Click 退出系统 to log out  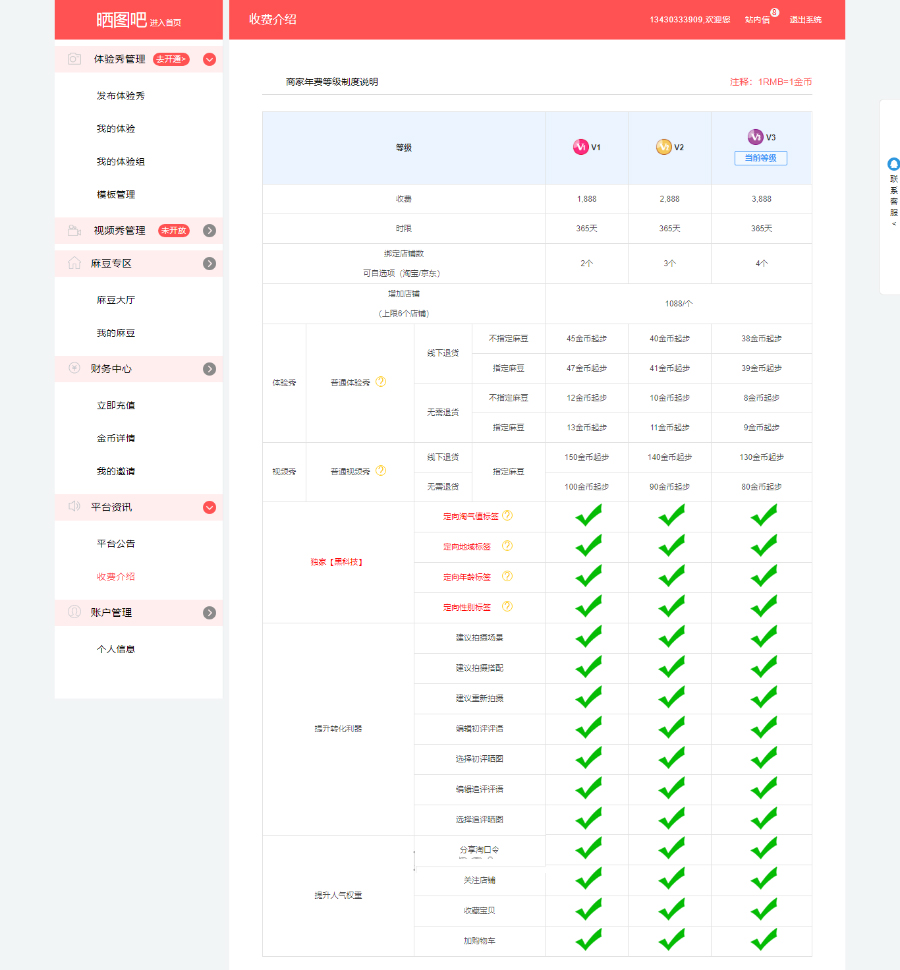pyautogui.click(x=805, y=20)
